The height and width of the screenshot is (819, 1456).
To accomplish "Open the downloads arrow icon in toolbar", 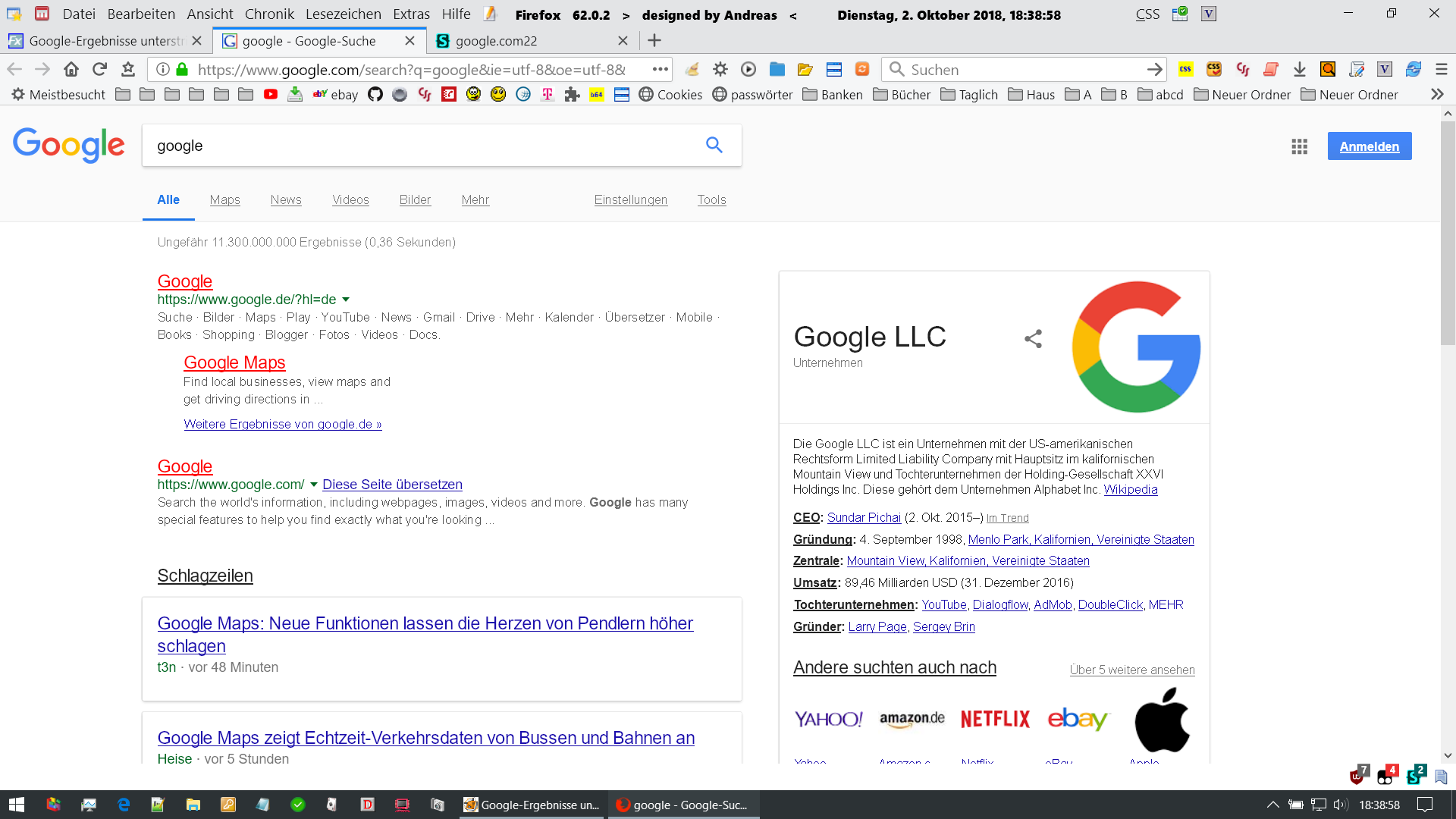I will pyautogui.click(x=1299, y=70).
